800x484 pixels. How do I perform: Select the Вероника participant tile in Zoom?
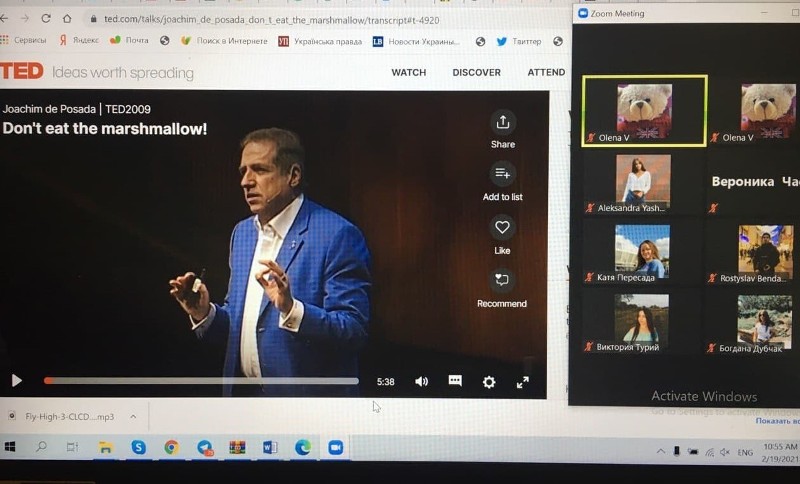click(755, 184)
